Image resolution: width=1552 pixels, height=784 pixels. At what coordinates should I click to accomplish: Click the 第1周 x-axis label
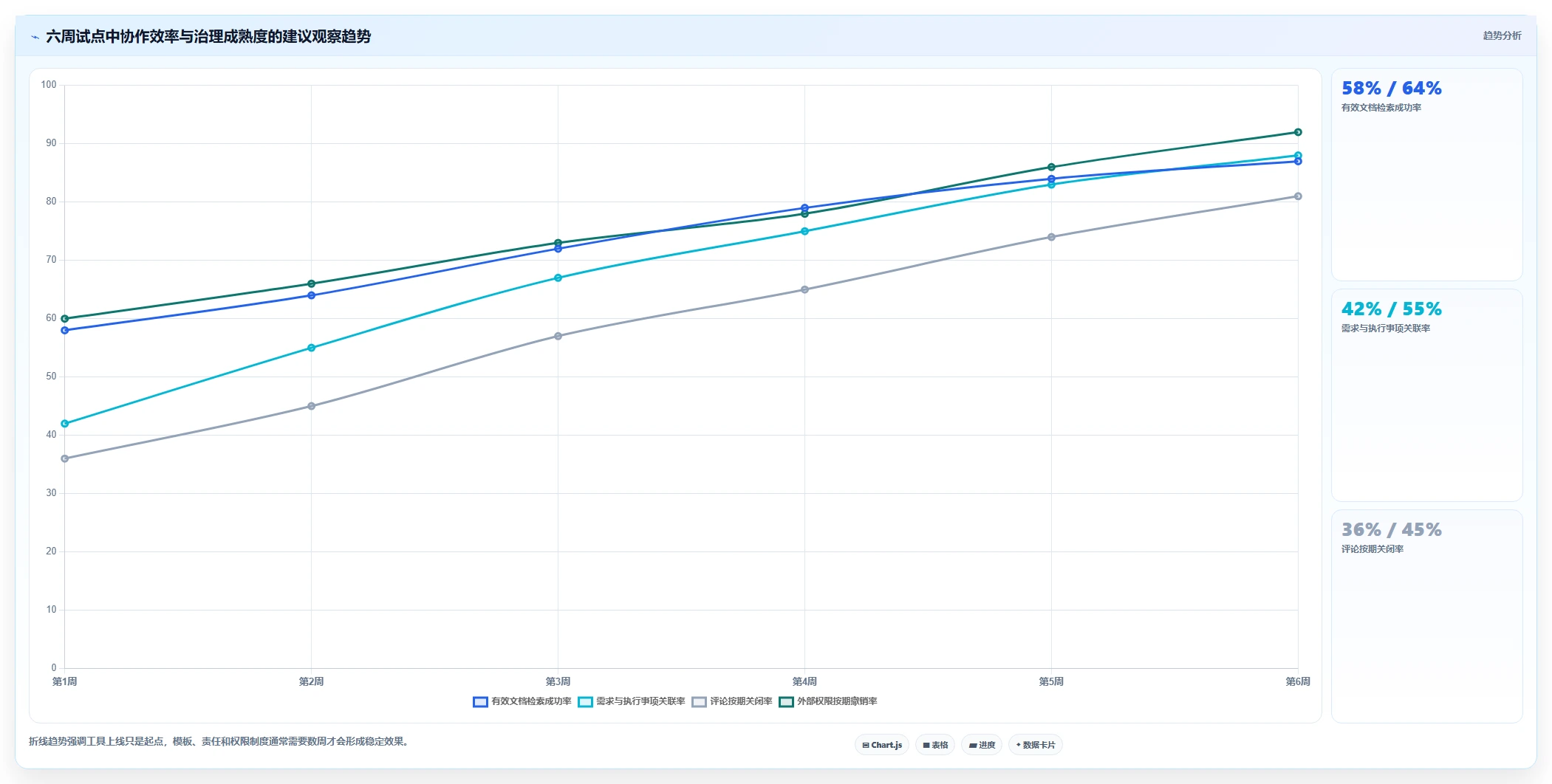click(x=65, y=681)
